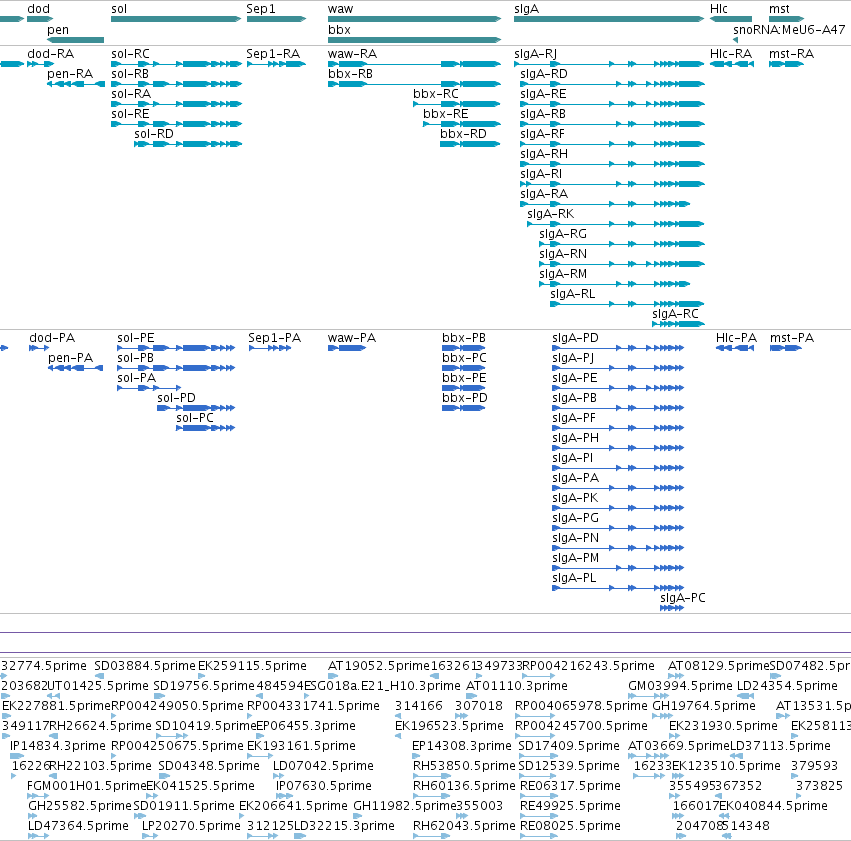Image resolution: width=851 pixels, height=841 pixels.
Task: Select transcript slgA-RH
Action: [x=544, y=154]
